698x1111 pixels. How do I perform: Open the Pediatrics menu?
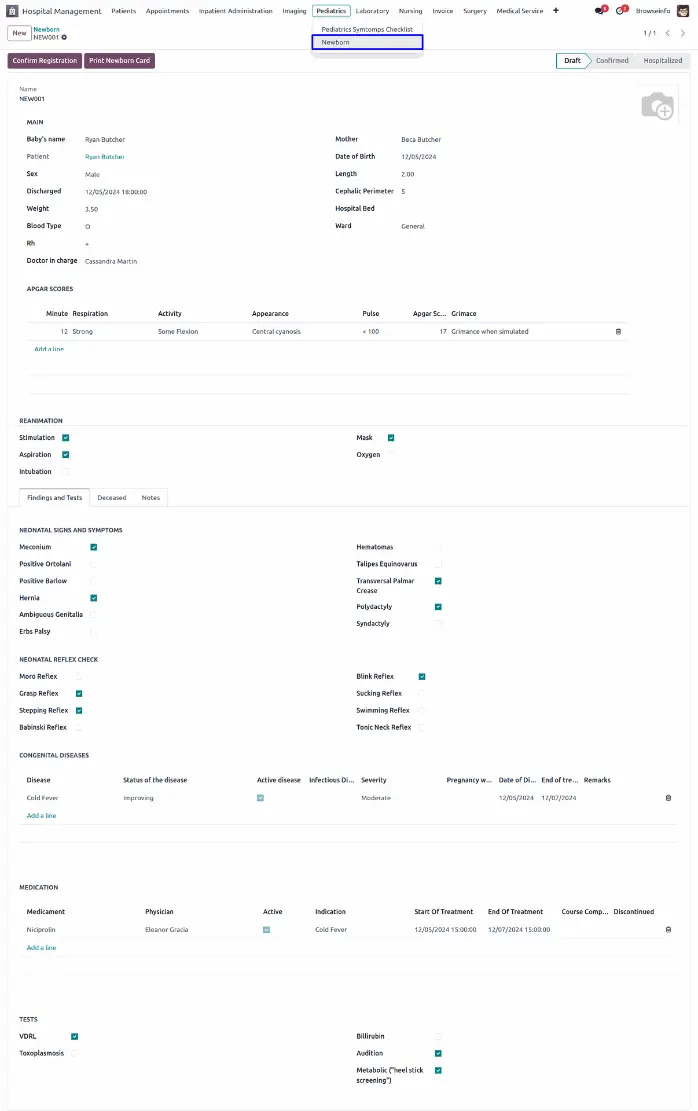pyautogui.click(x=331, y=11)
